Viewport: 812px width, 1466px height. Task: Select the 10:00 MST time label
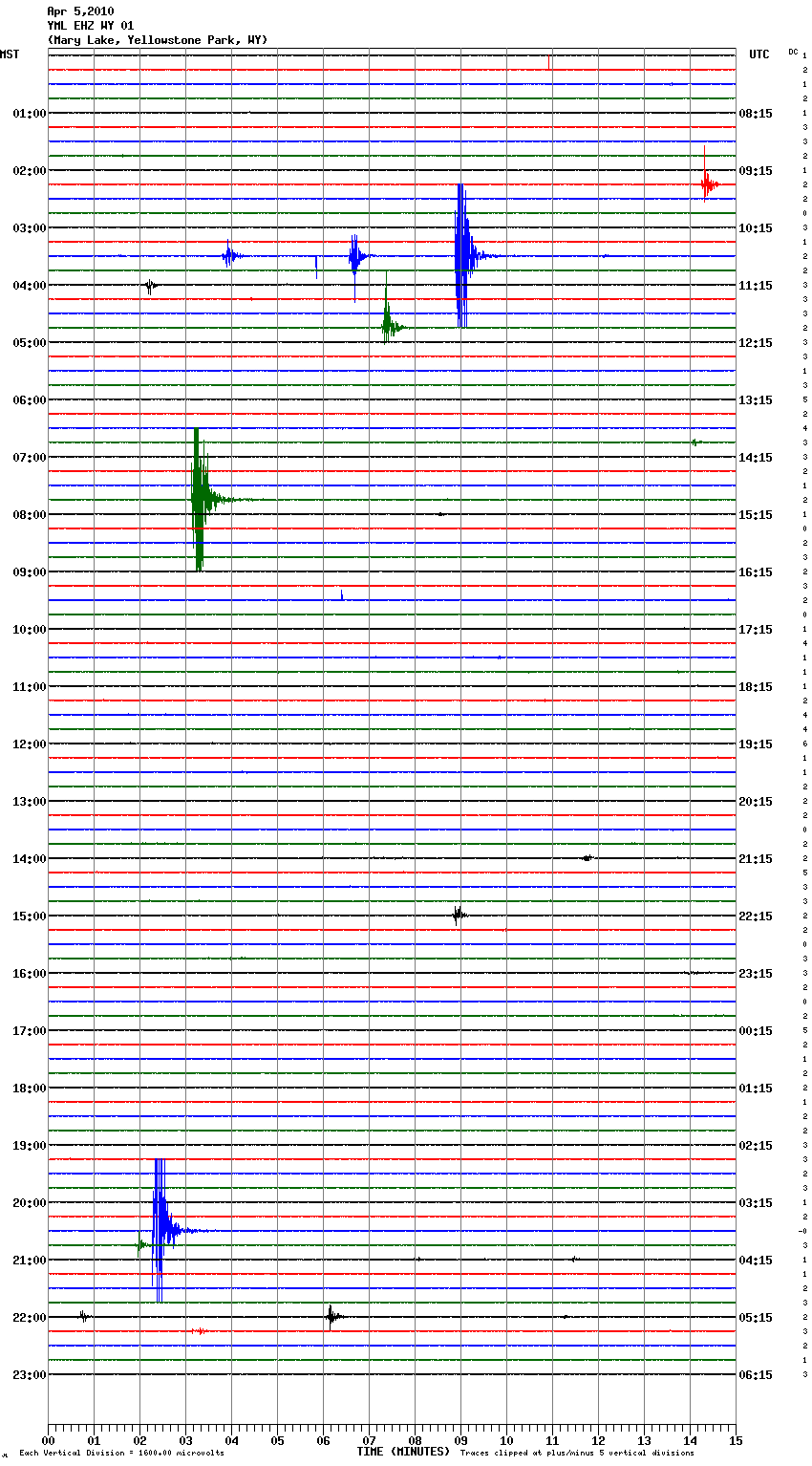click(30, 630)
